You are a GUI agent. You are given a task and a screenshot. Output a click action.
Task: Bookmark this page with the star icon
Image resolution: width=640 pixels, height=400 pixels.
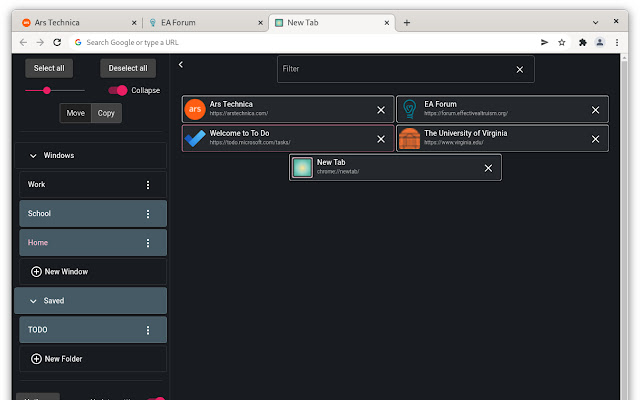point(562,42)
